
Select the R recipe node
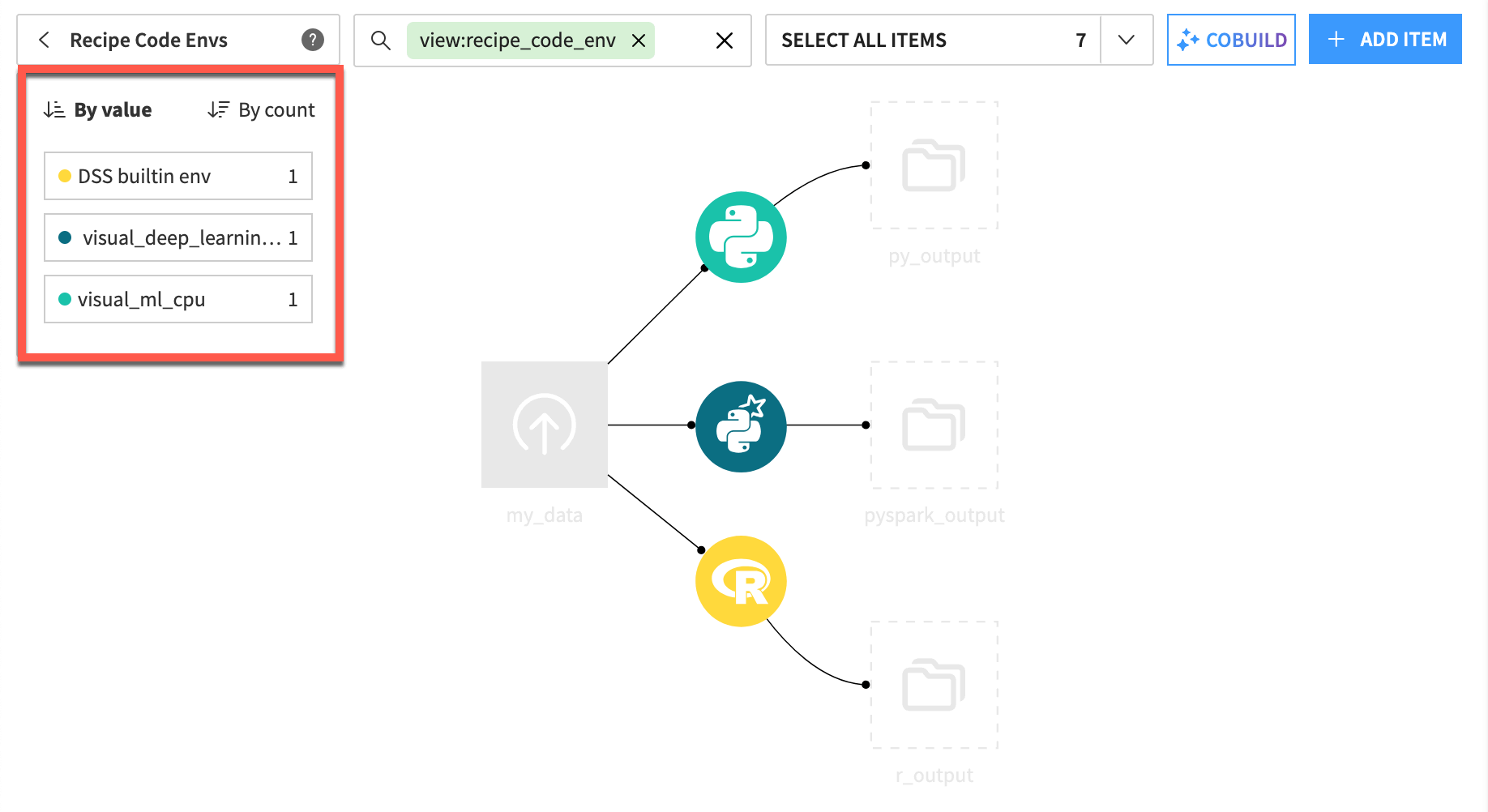coord(741,581)
